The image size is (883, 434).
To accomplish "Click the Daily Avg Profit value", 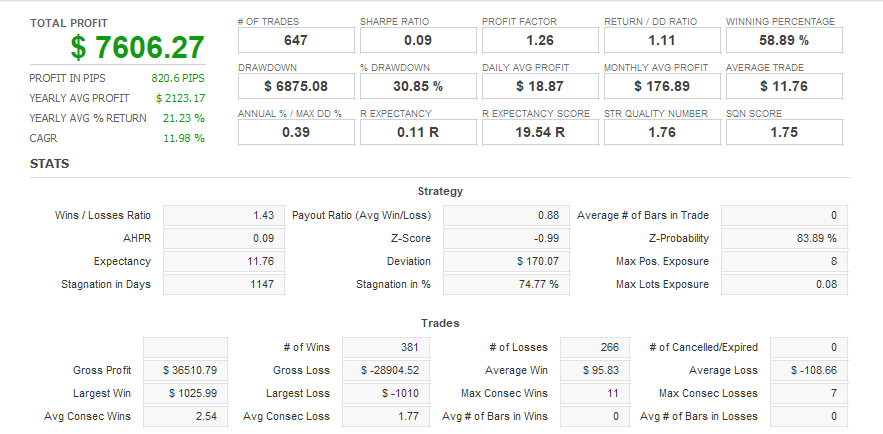I will point(540,86).
